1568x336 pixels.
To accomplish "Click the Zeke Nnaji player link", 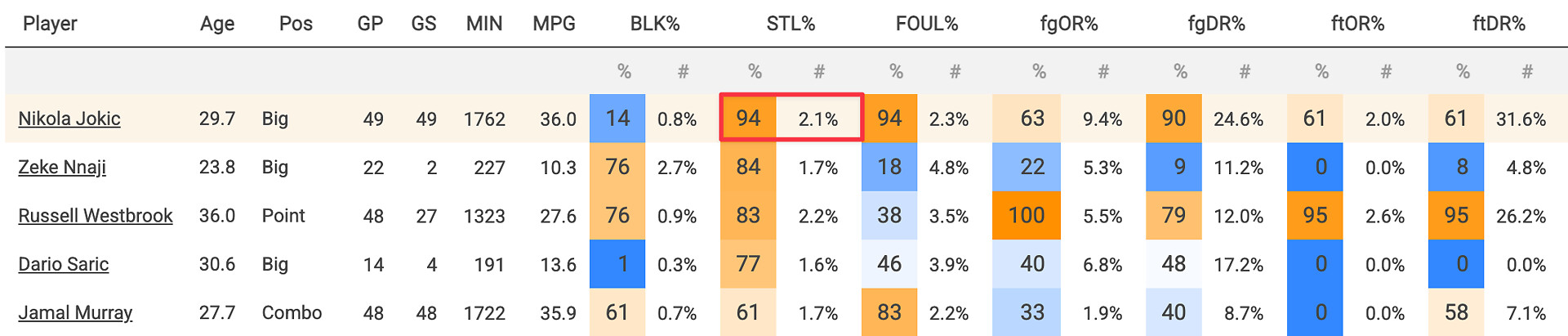I will pos(62,167).
